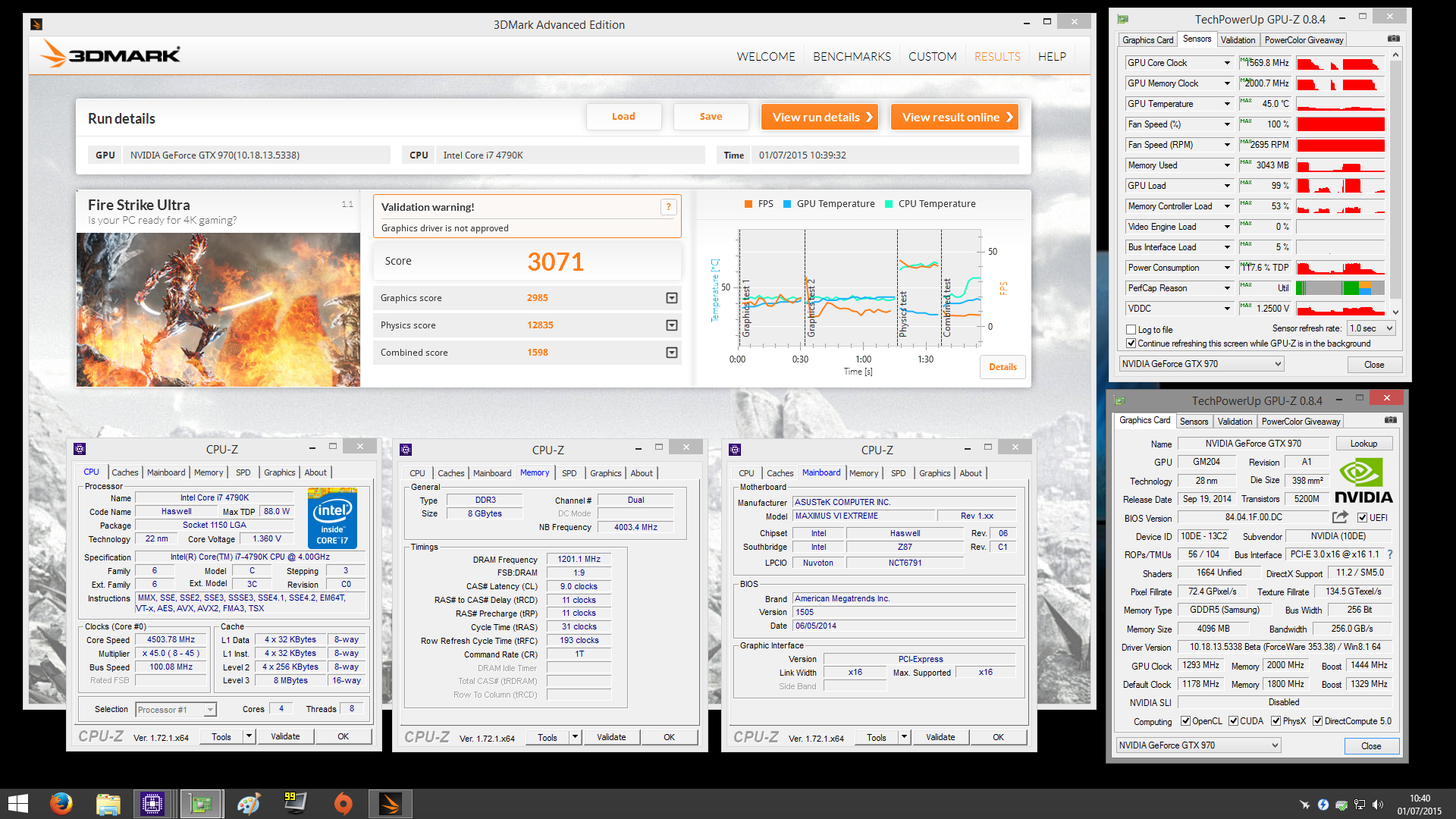
Task: Open the BENCHMARKS tab in 3DMark
Action: coord(852,56)
